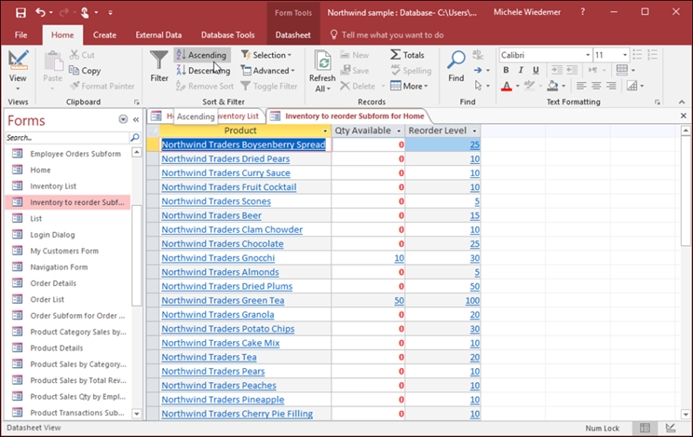
Task: Apply Bold formatting
Action: coord(506,70)
